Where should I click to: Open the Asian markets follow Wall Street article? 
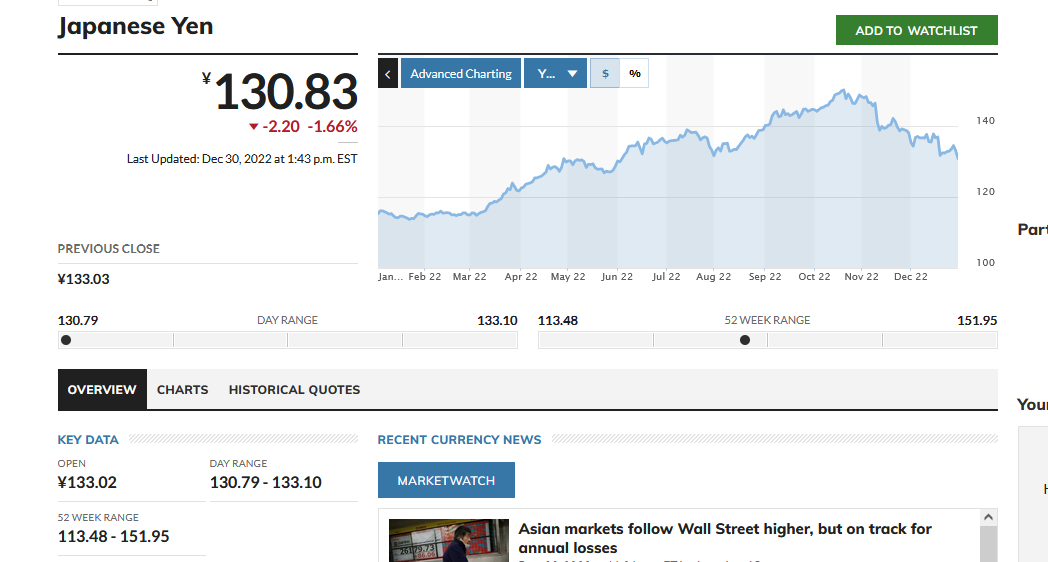(x=725, y=538)
